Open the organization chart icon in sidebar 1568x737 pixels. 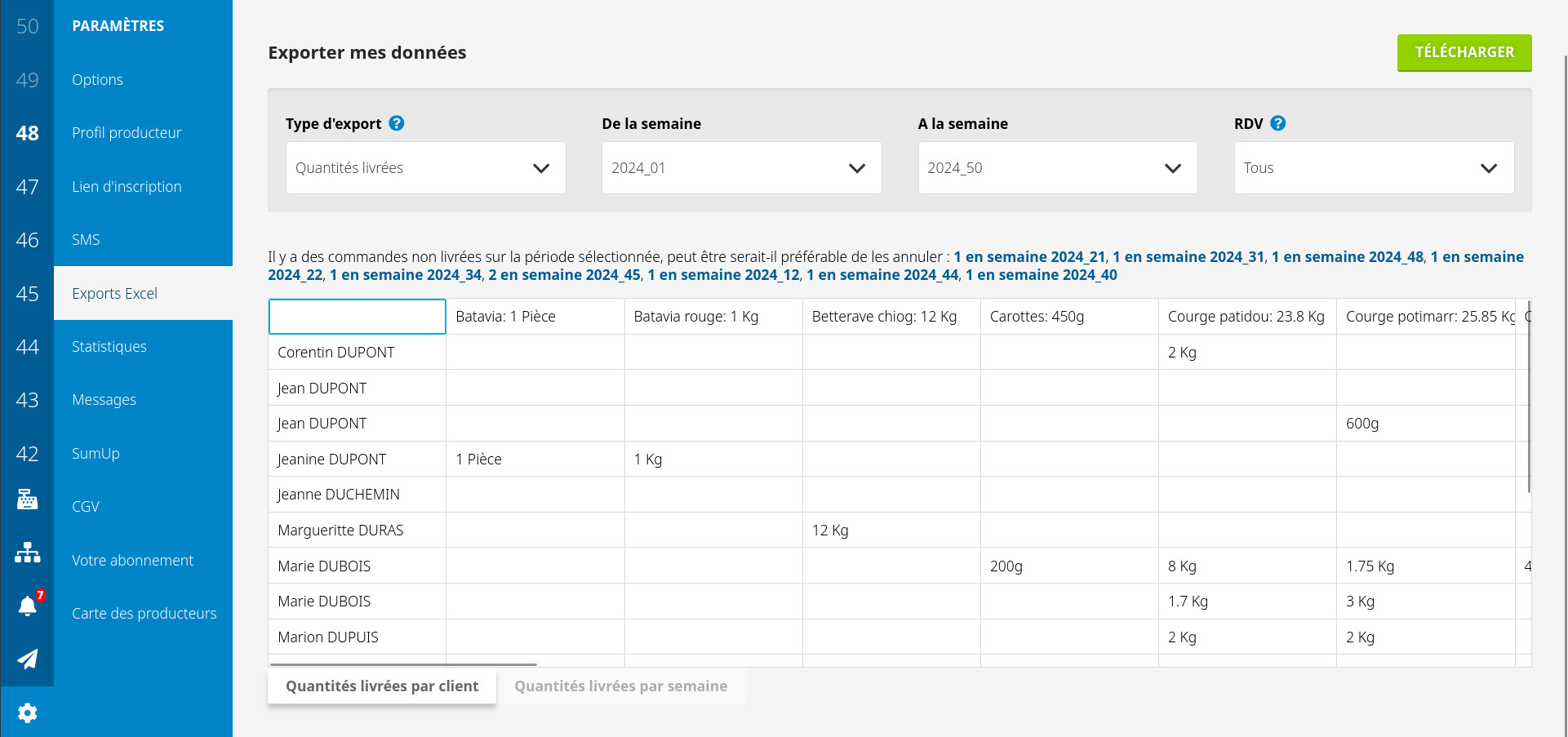tap(27, 553)
